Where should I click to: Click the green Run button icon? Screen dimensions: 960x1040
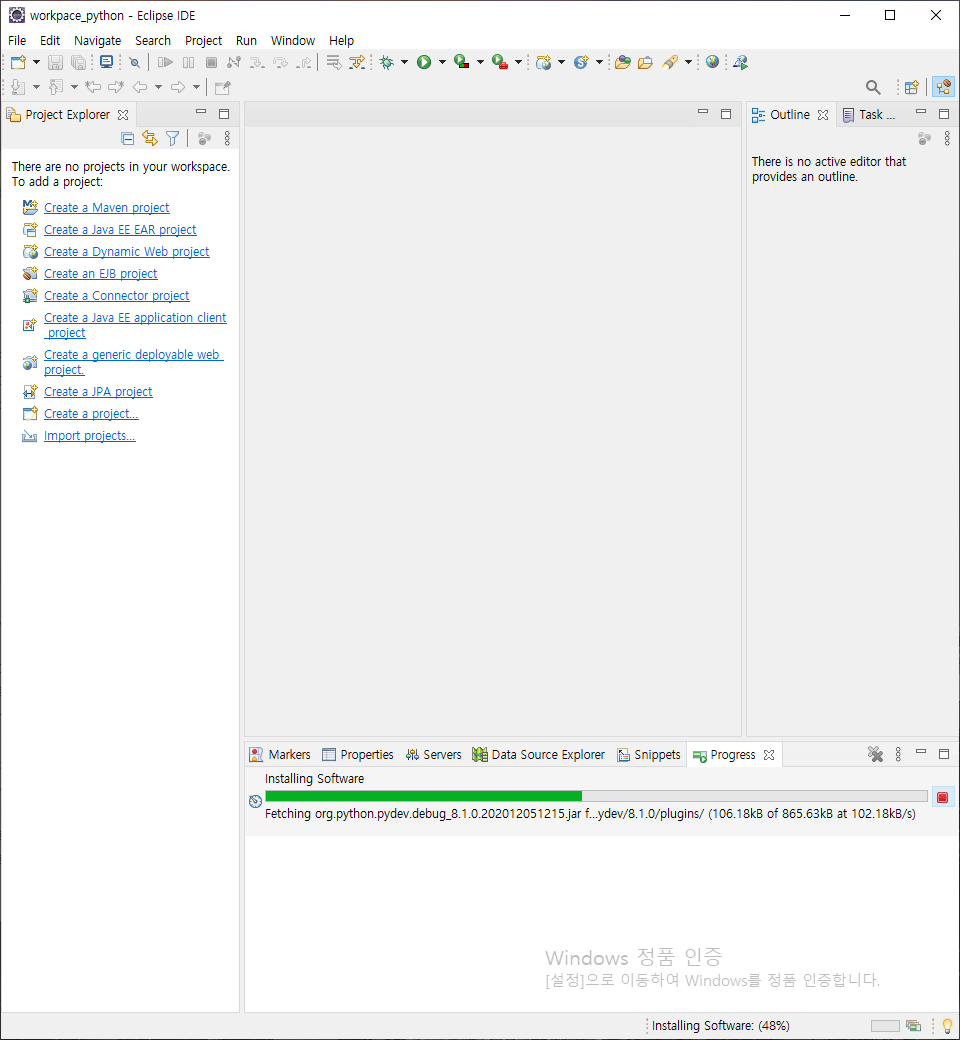coord(424,62)
